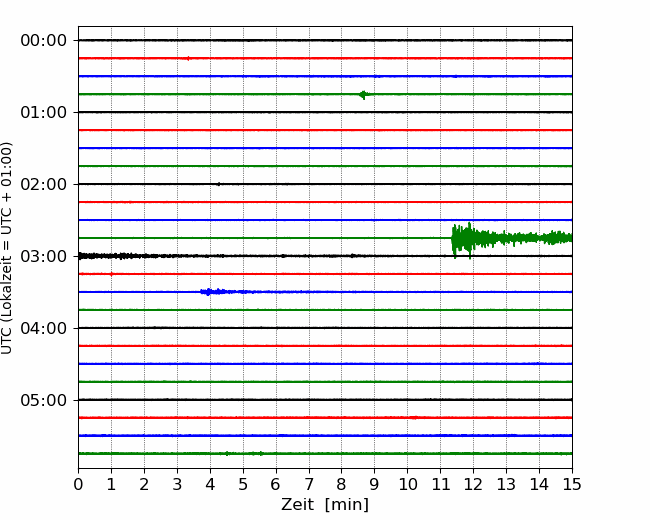This screenshot has width=650, height=520.
Task: Click the 05:00 y-axis tick label
Action: tap(43, 400)
